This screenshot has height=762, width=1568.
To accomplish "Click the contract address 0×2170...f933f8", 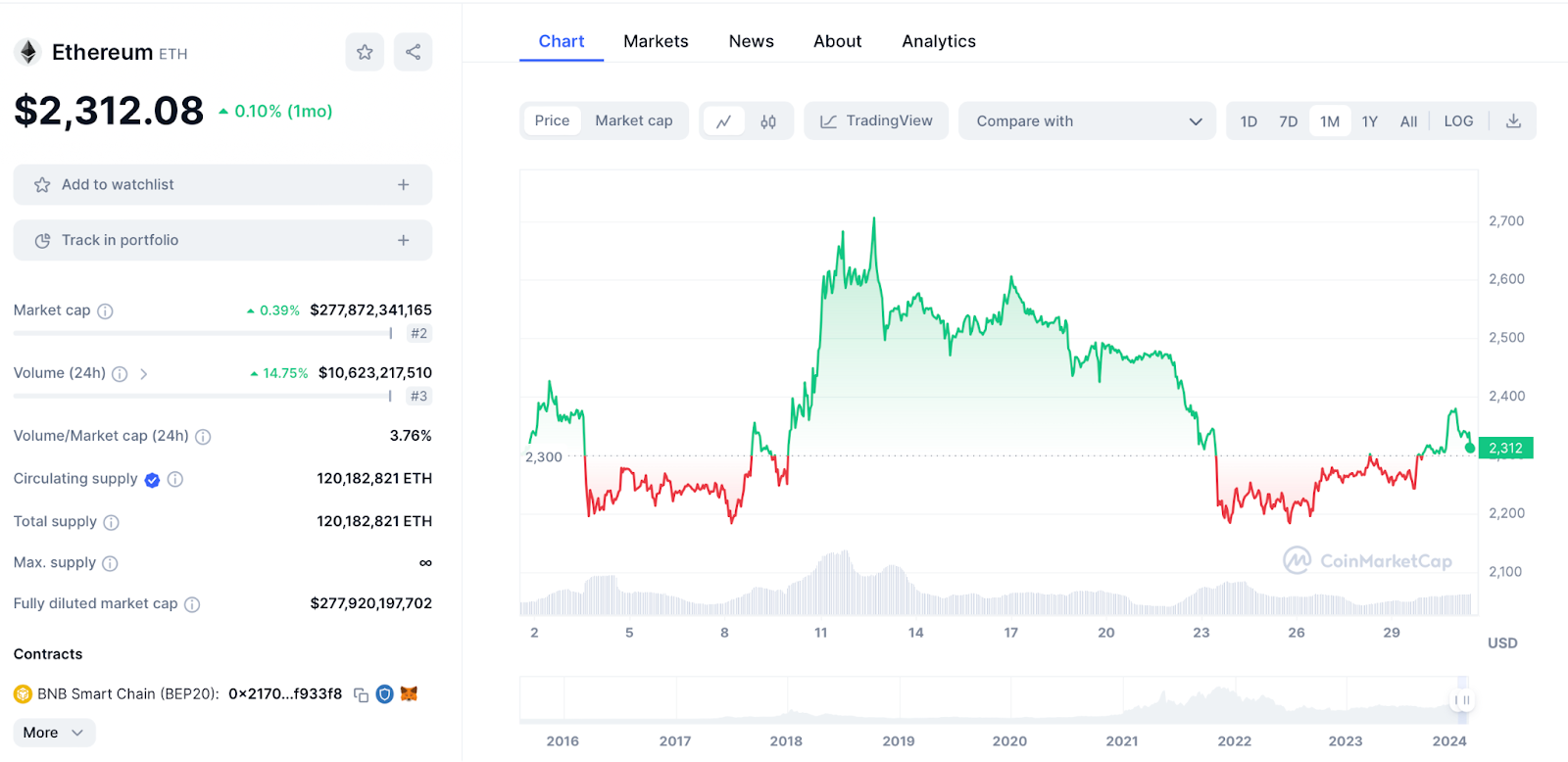I will (x=285, y=694).
